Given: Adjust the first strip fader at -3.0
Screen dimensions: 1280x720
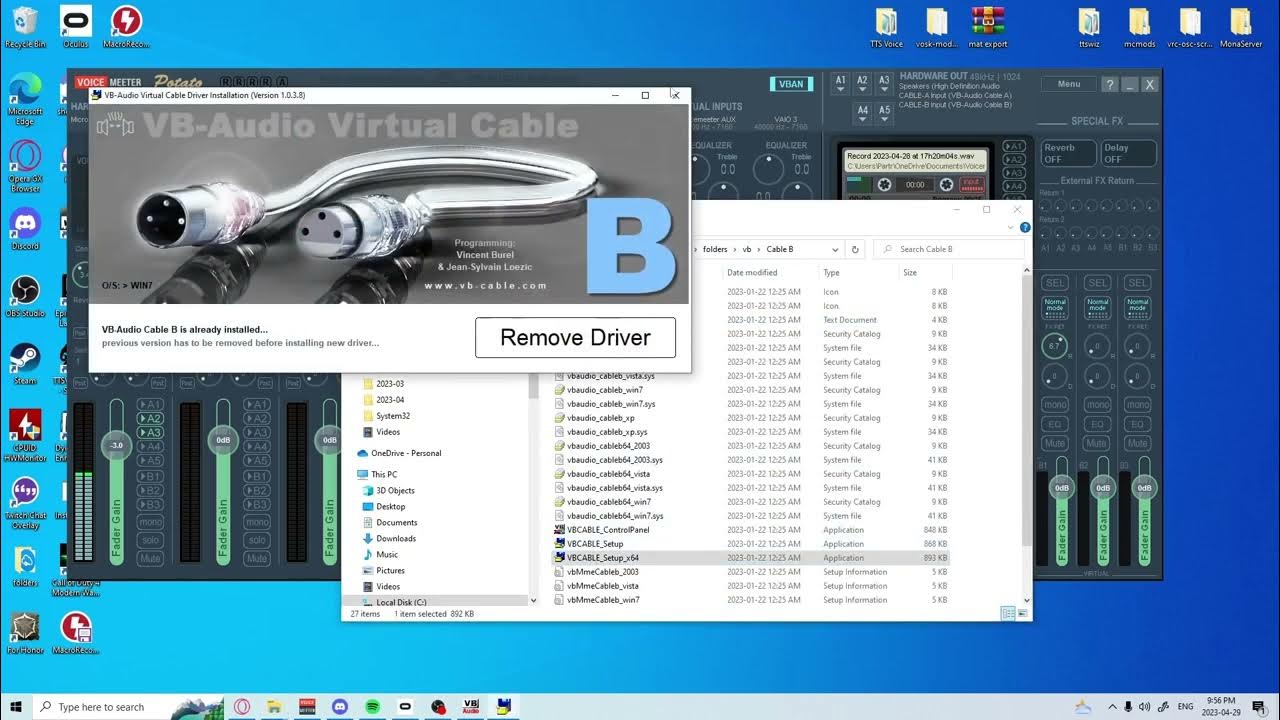Looking at the screenshot, I should 117,445.
